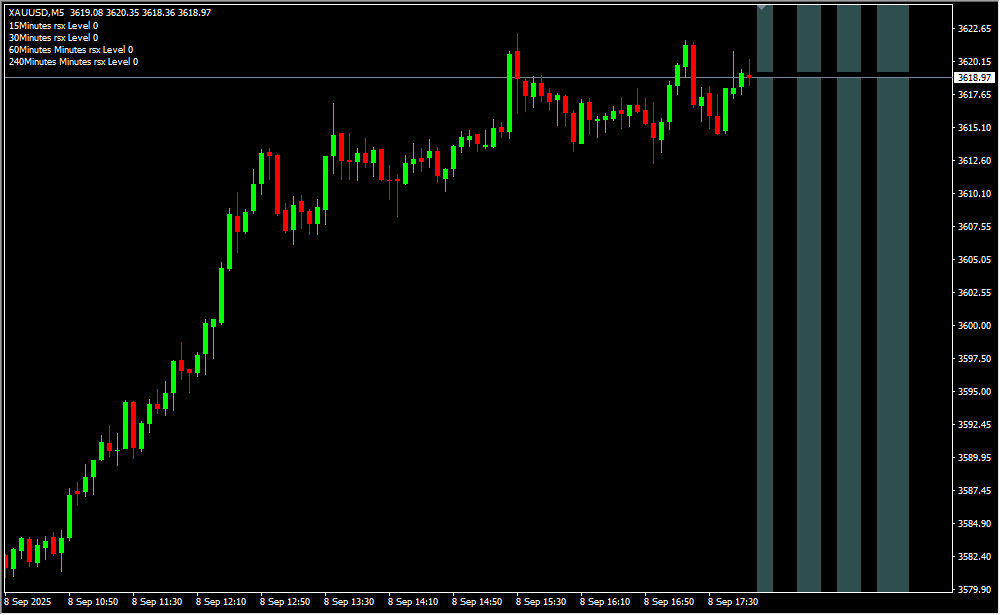This screenshot has width=1000, height=615.
Task: Click the current price tag 3618.97
Action: 973,77
